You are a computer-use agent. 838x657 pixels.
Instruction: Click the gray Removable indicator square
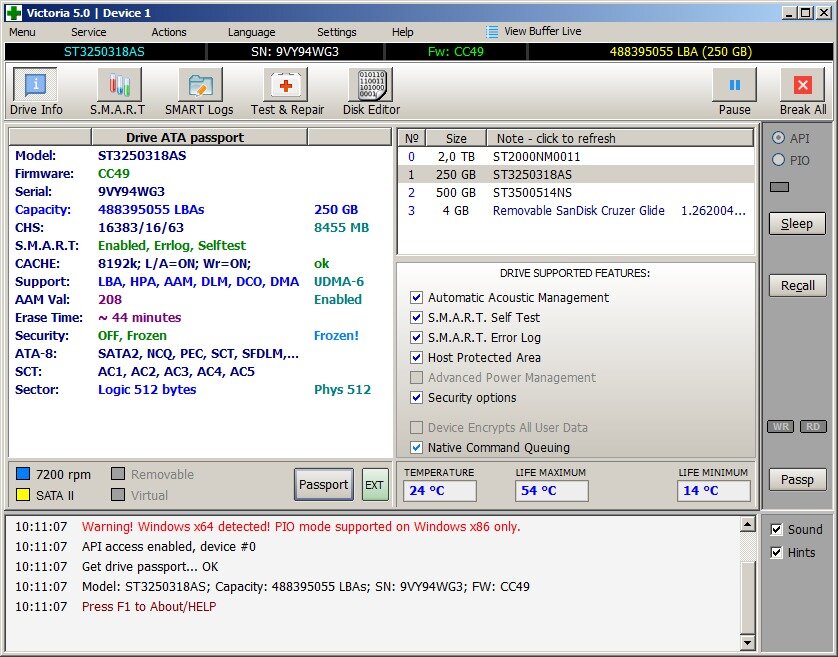point(118,474)
